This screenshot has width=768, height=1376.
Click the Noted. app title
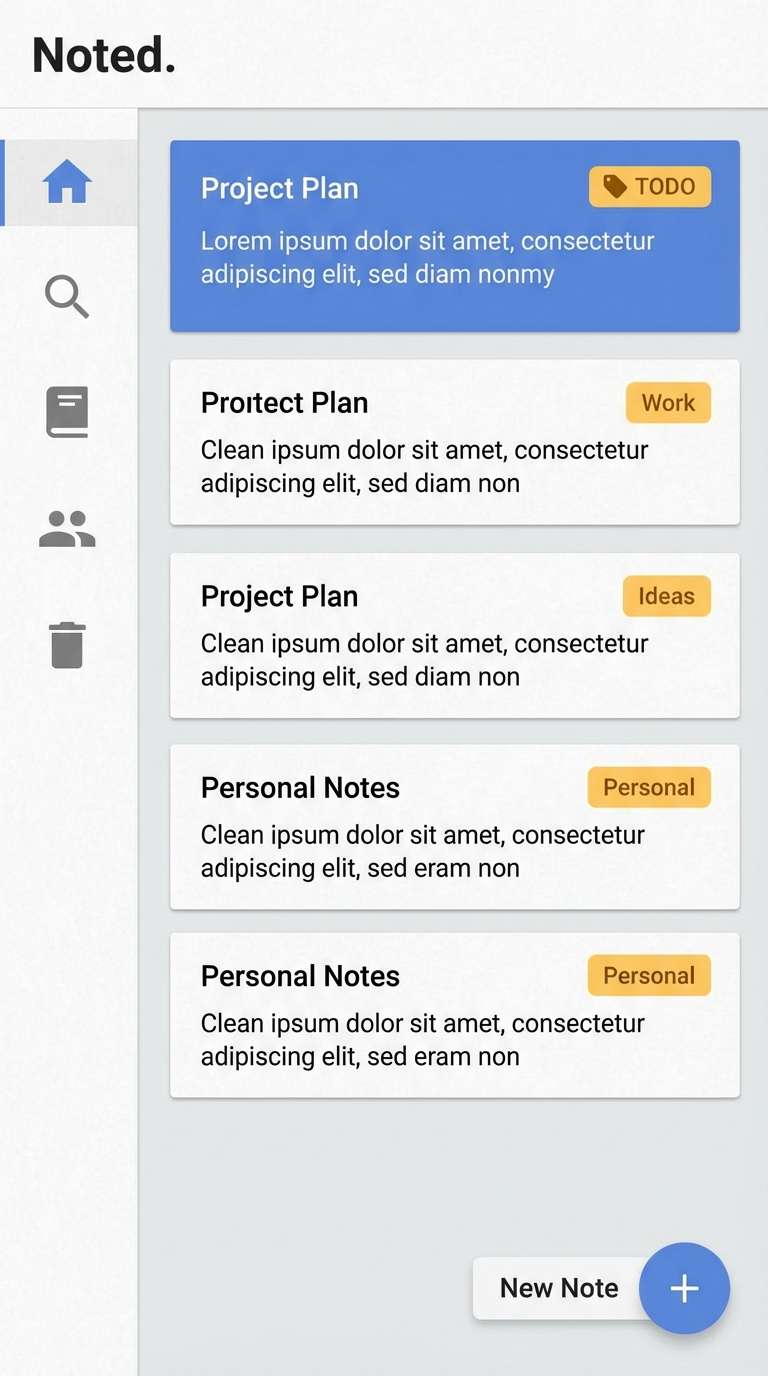pos(103,55)
